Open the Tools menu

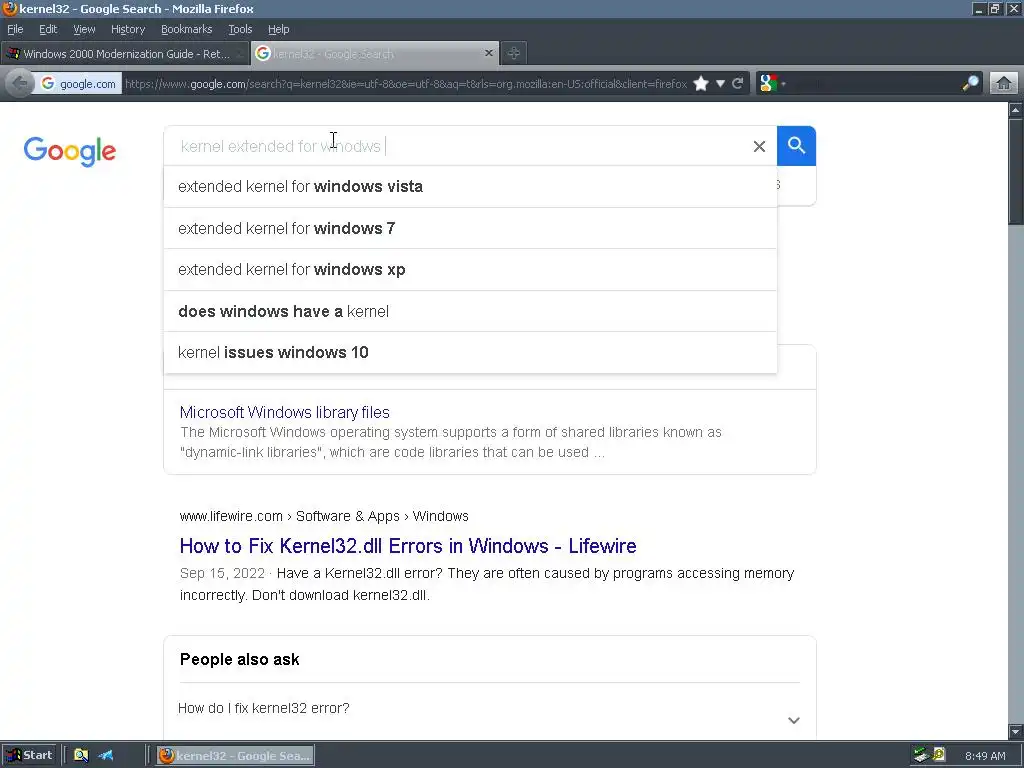pos(240,29)
